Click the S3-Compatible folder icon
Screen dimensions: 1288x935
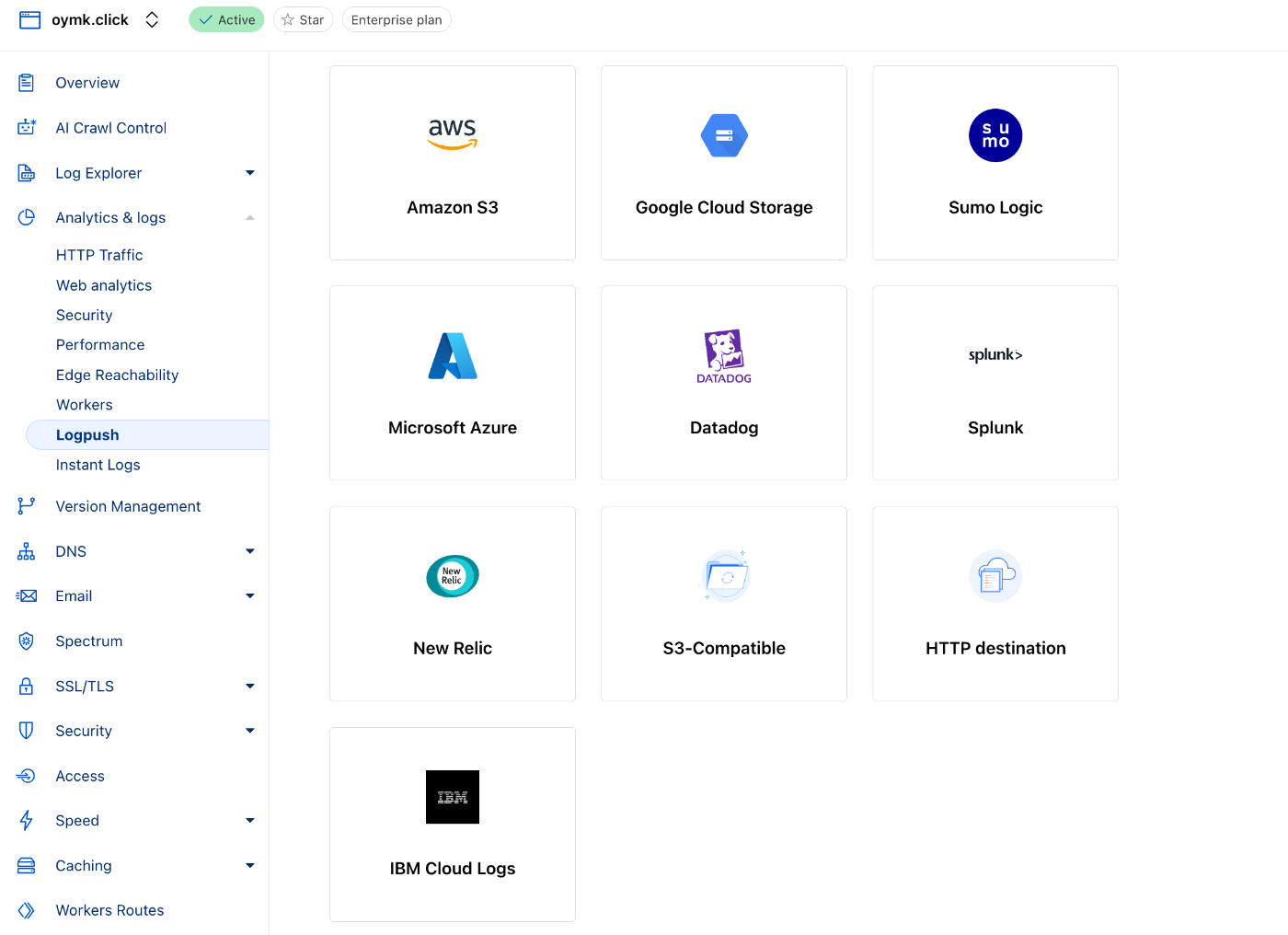(726, 576)
